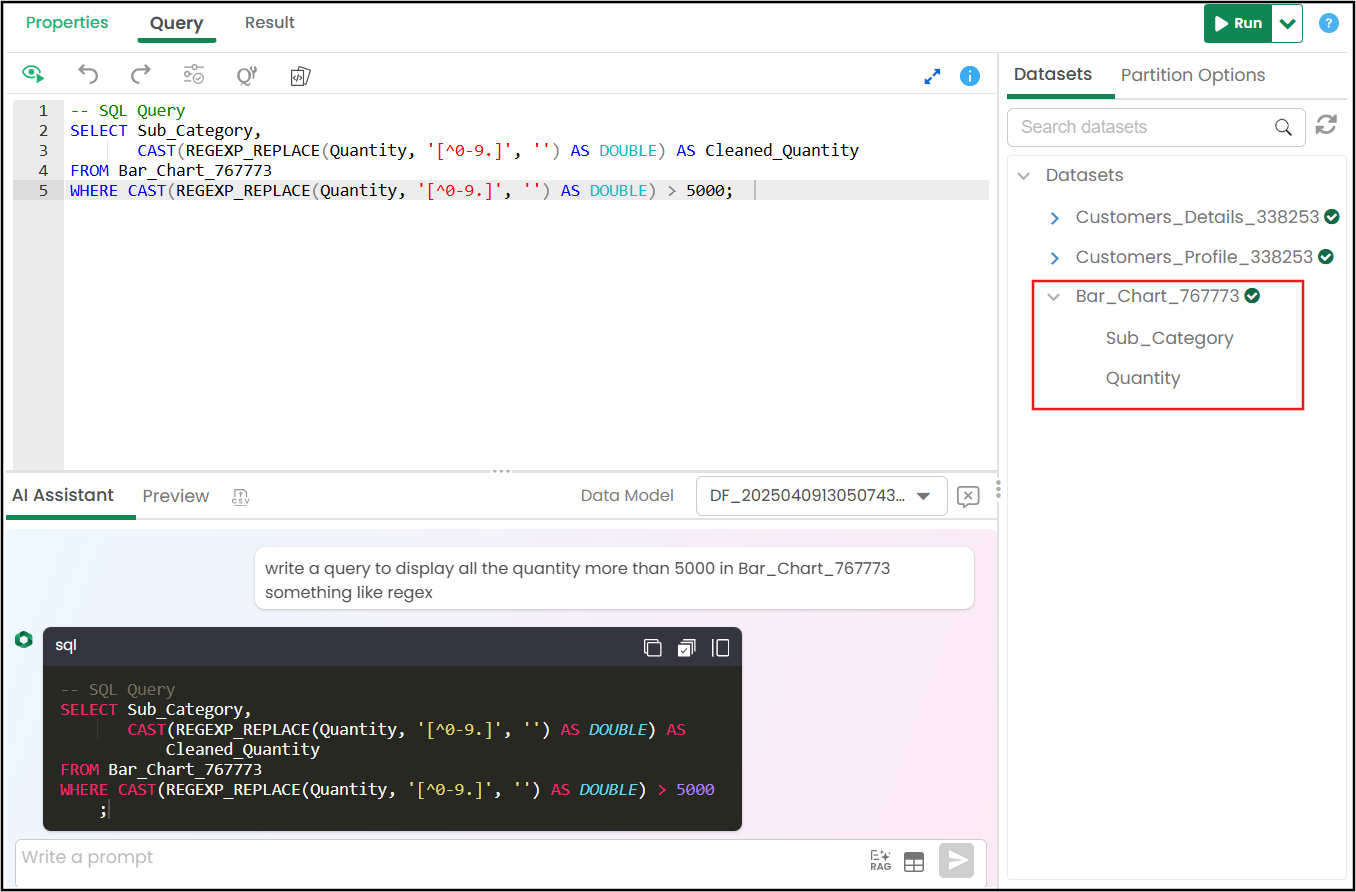Open the Data Model dropdown
The width and height of the screenshot is (1356, 892).
[x=822, y=496]
